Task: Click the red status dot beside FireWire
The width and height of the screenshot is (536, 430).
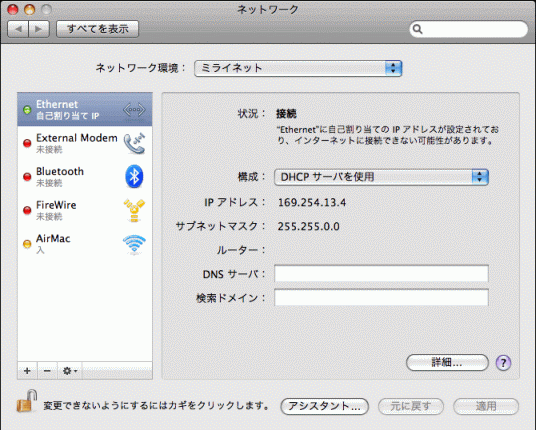Action: [27, 210]
